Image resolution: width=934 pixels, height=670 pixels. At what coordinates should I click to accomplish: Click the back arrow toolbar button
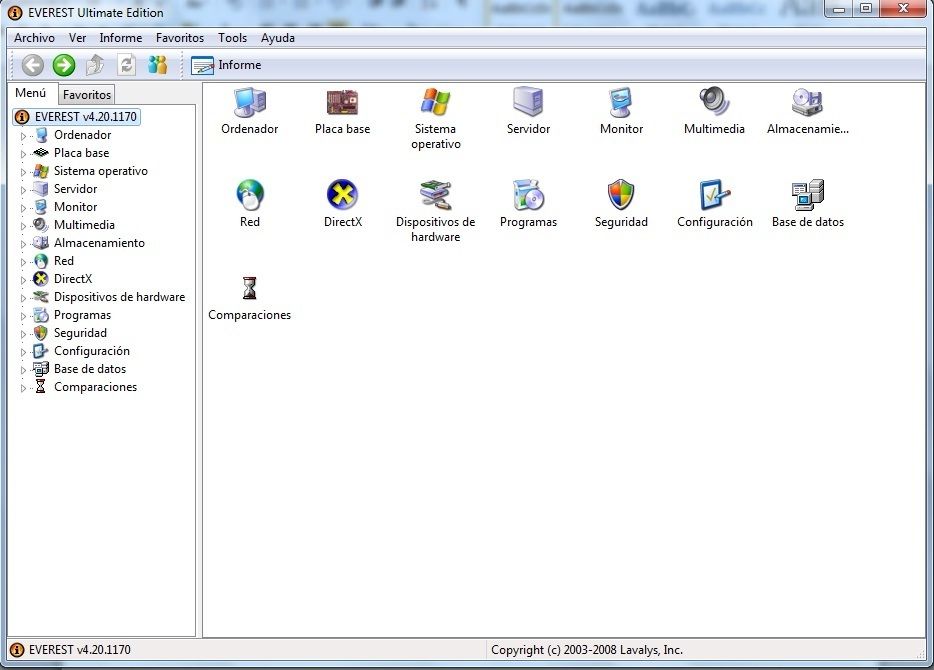(x=33, y=65)
